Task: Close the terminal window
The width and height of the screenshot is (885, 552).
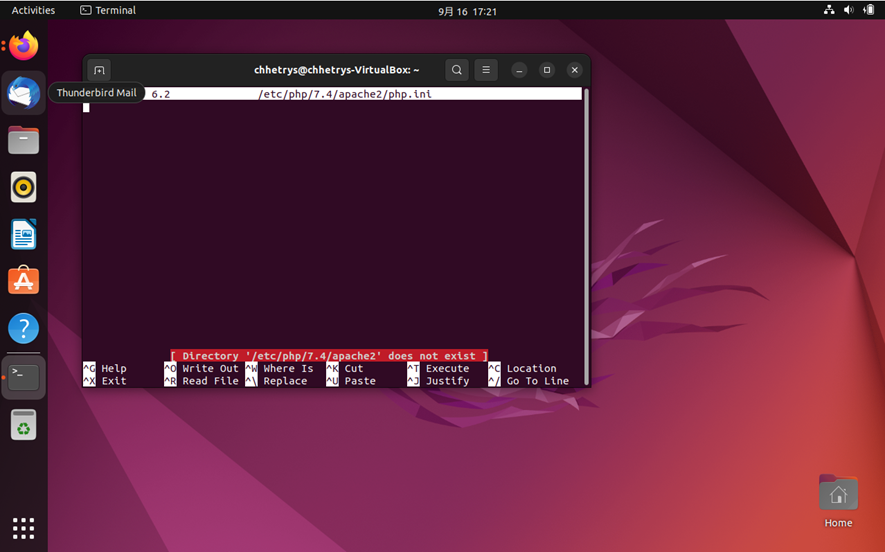Action: (x=575, y=70)
